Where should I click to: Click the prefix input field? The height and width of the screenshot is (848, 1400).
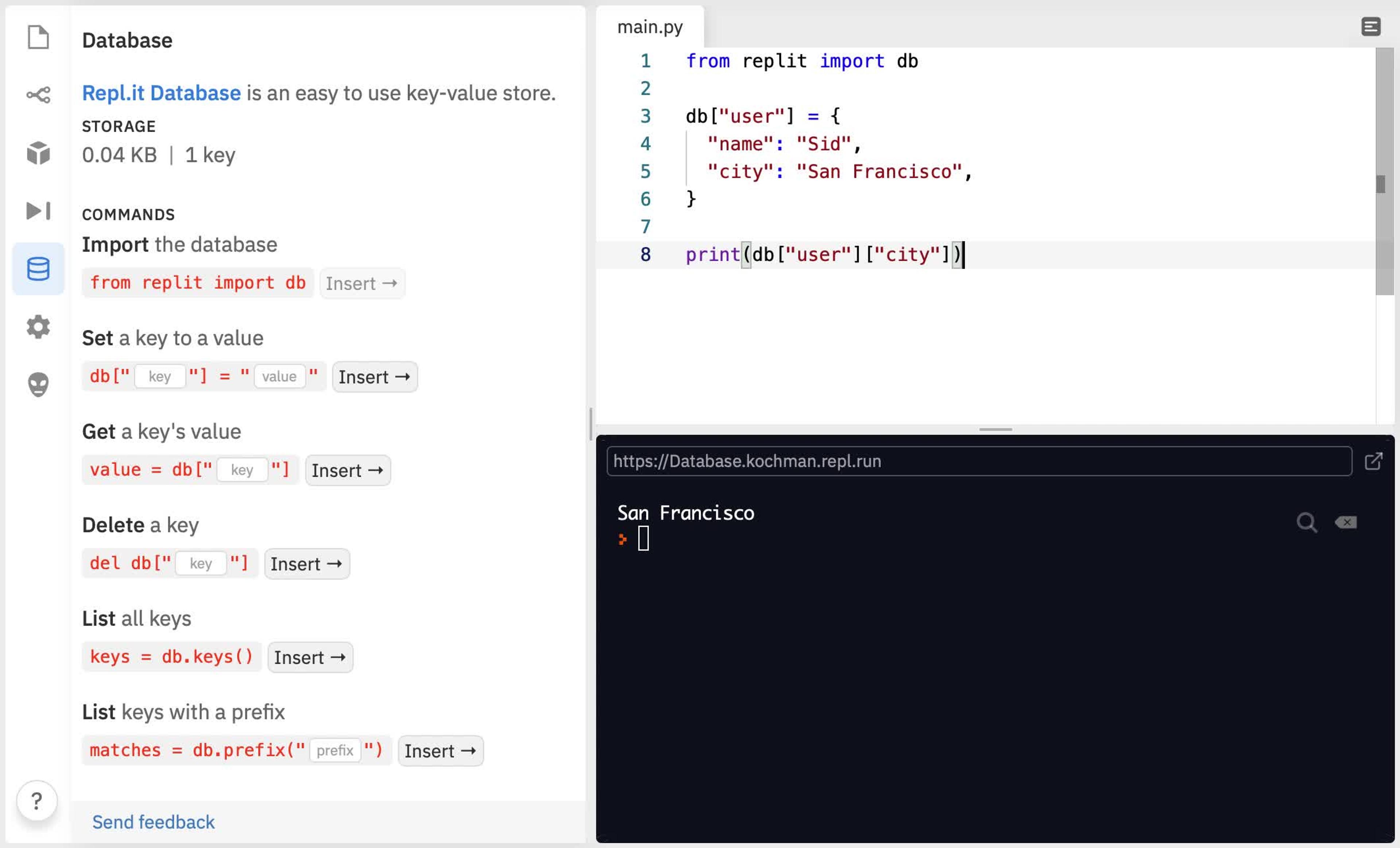pos(335,750)
